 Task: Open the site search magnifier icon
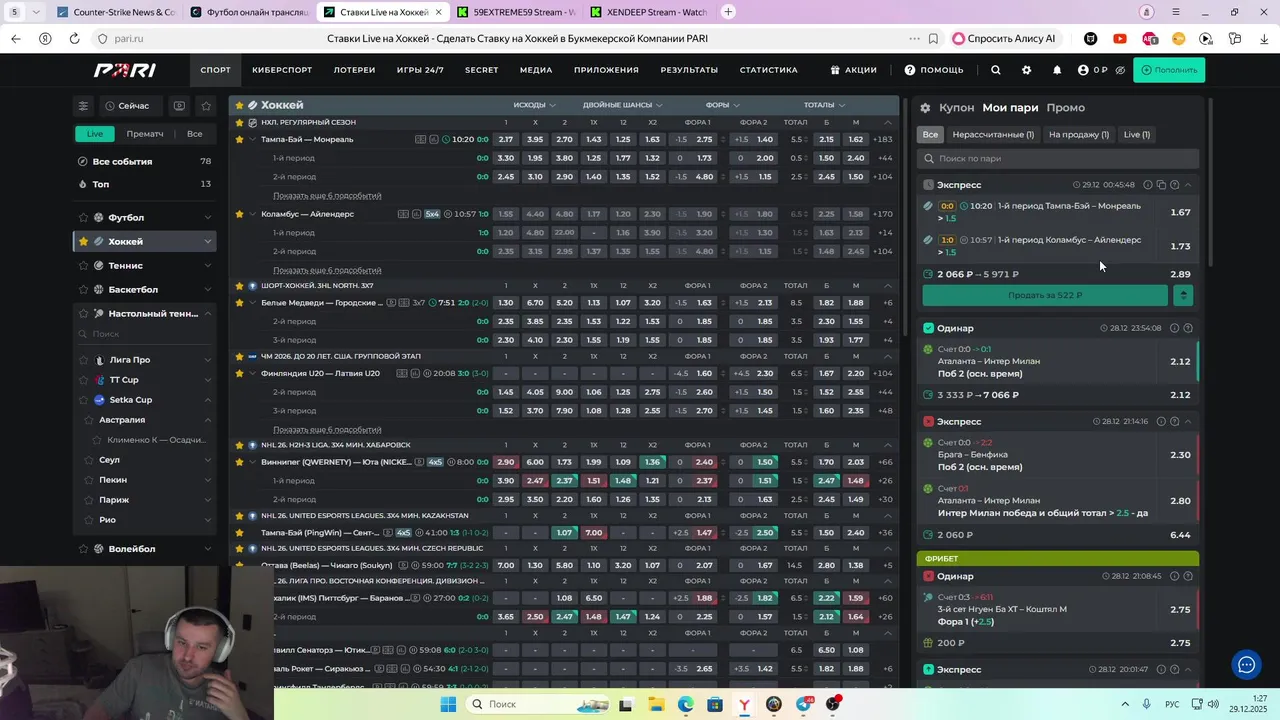pos(995,70)
